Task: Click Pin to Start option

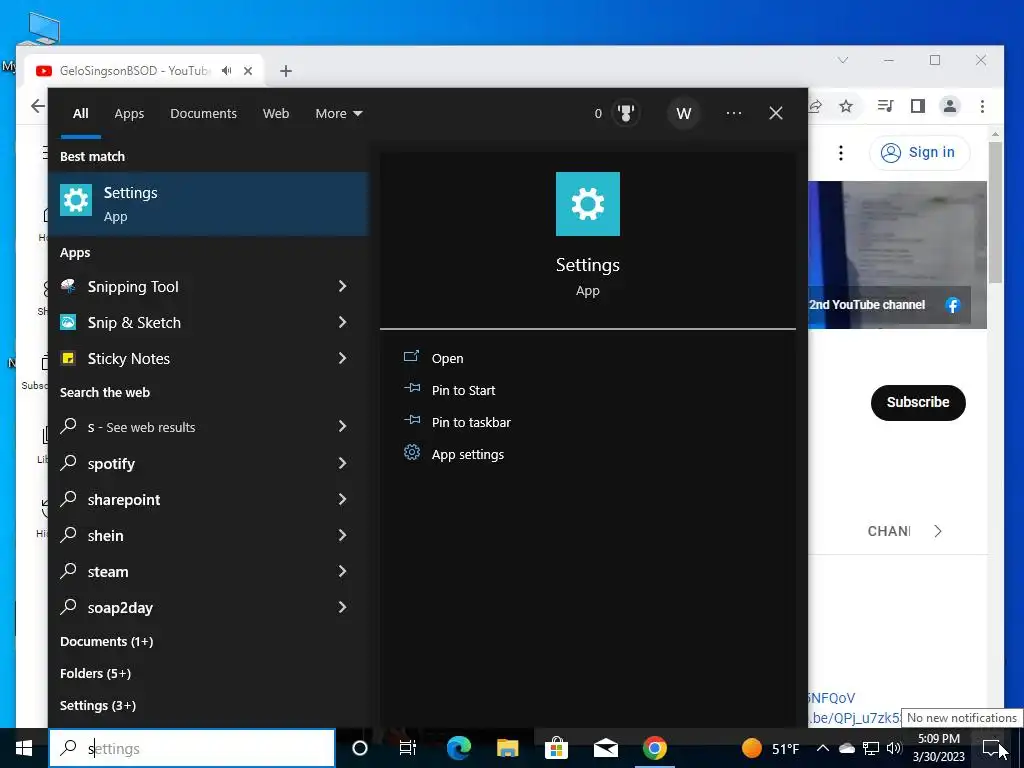Action: (x=463, y=390)
